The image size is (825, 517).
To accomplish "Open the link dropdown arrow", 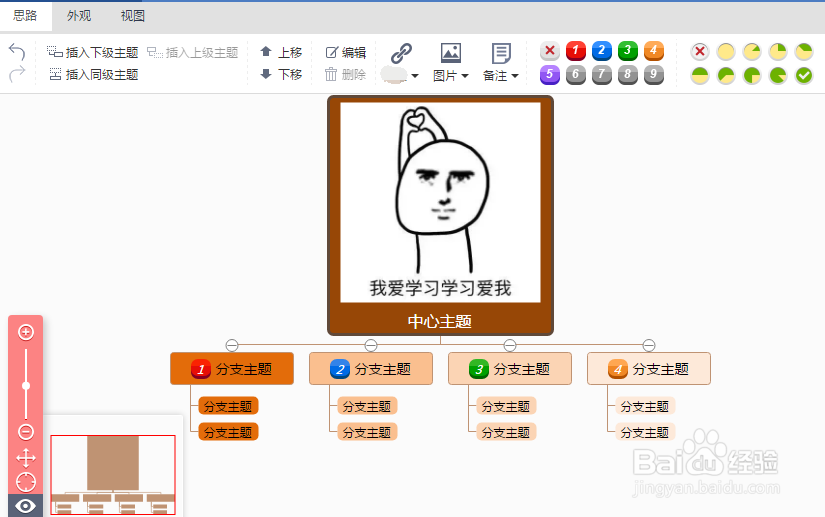I will point(415,76).
